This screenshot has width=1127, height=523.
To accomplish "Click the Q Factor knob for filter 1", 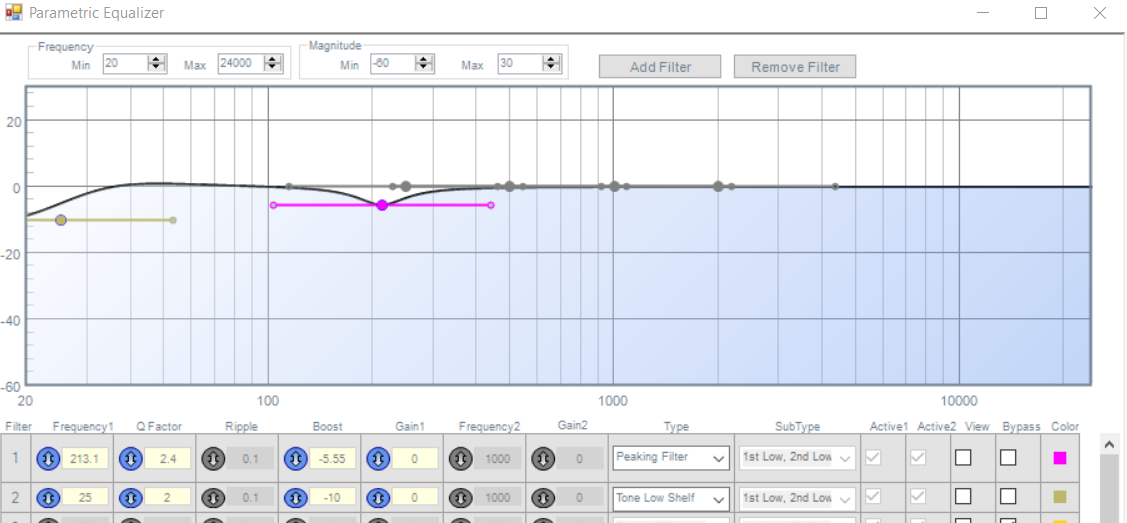I will [129, 458].
